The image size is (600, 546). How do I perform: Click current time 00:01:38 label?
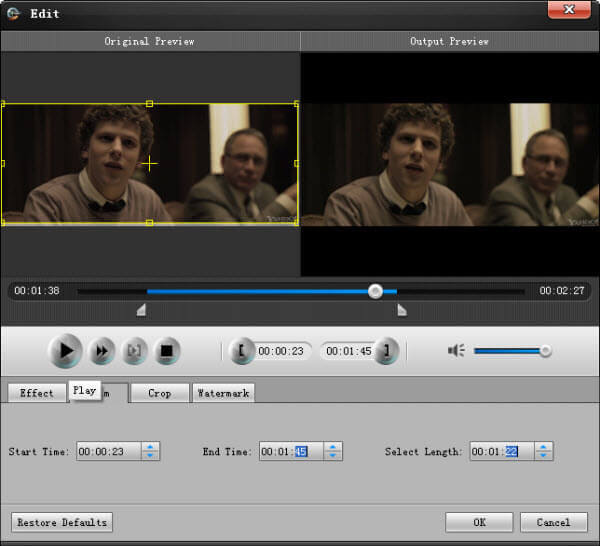[x=37, y=291]
